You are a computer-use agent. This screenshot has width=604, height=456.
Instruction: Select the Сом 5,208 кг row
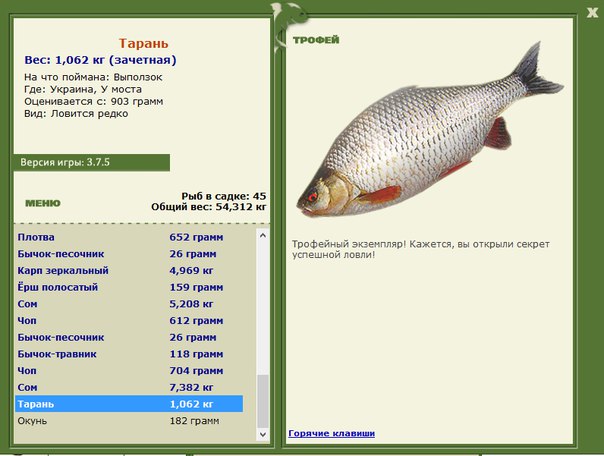click(x=129, y=304)
